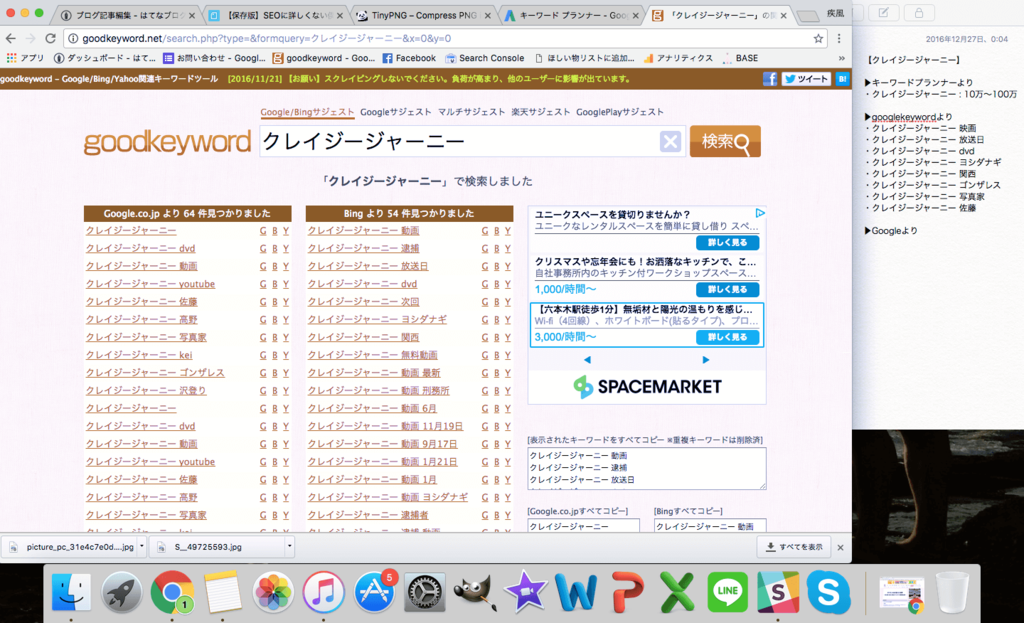The width and height of the screenshot is (1024, 623).
Task: Select the 楽天サジェスト mode
Action: click(541, 112)
